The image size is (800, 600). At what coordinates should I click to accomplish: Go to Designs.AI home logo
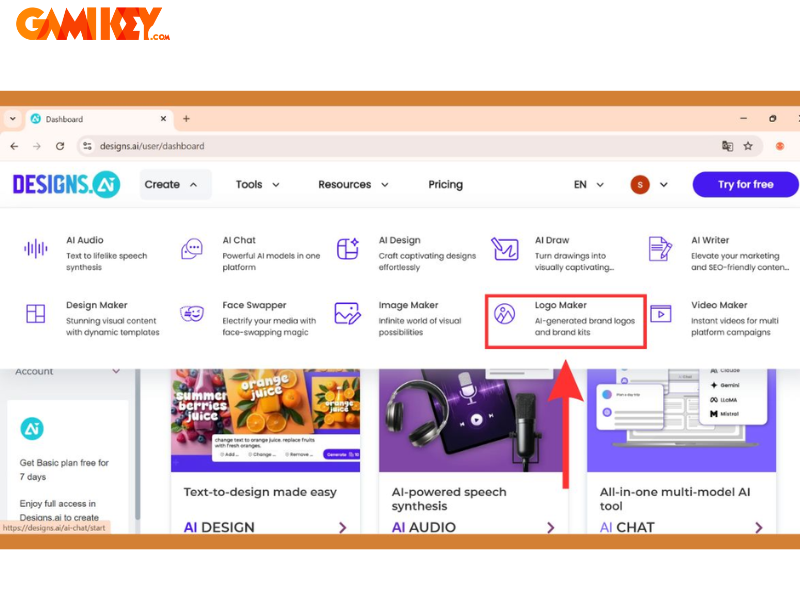click(x=66, y=184)
